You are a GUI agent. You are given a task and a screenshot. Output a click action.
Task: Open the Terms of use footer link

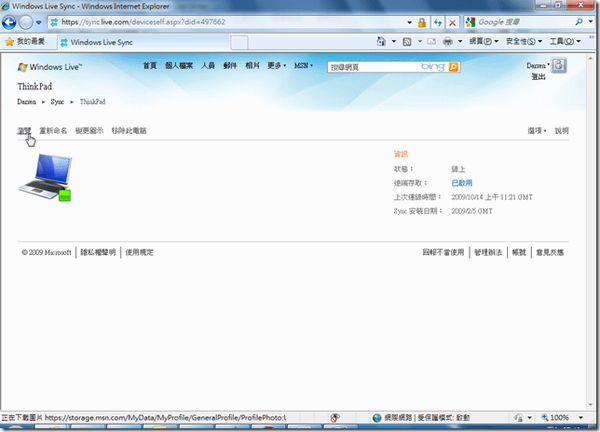pos(139,252)
